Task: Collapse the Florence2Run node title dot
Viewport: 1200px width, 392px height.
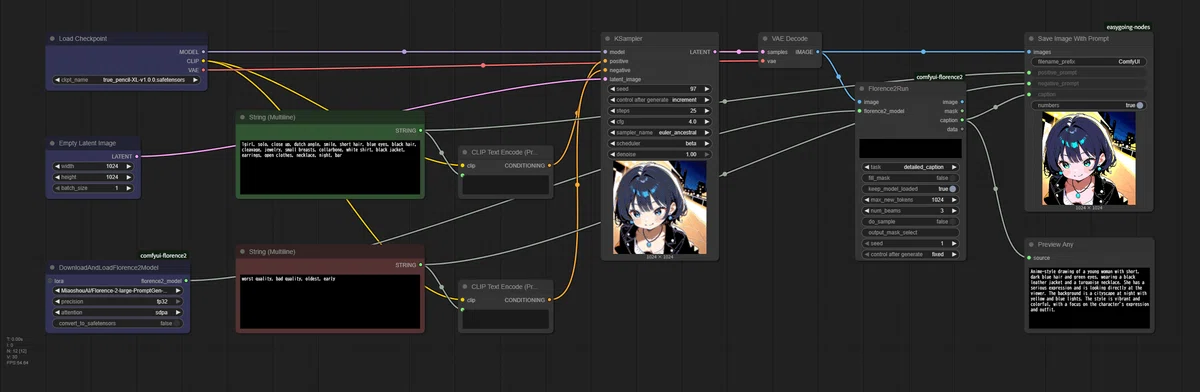Action: 862,89
